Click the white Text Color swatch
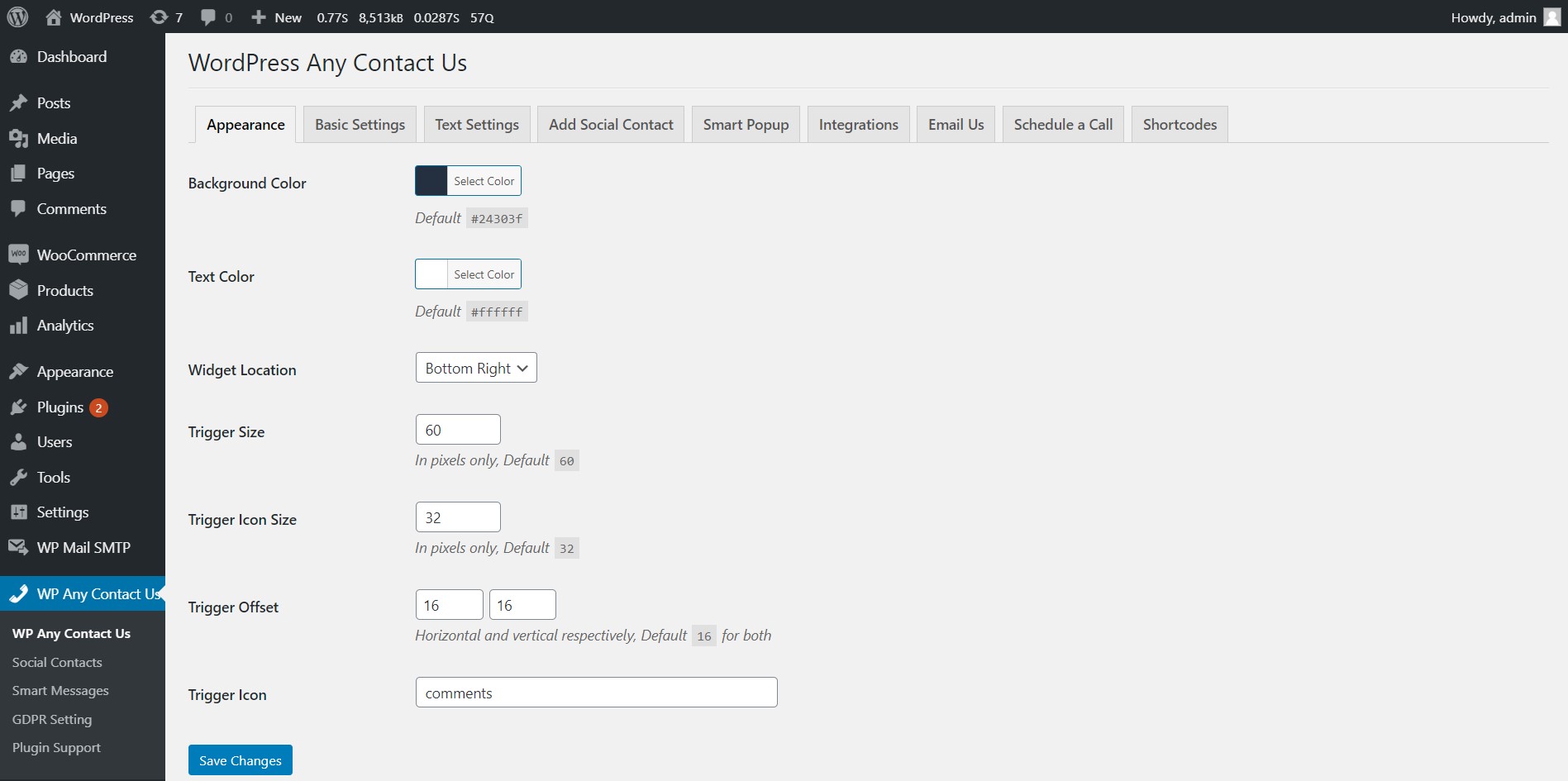Screen dimensions: 1568x781 coord(431,274)
